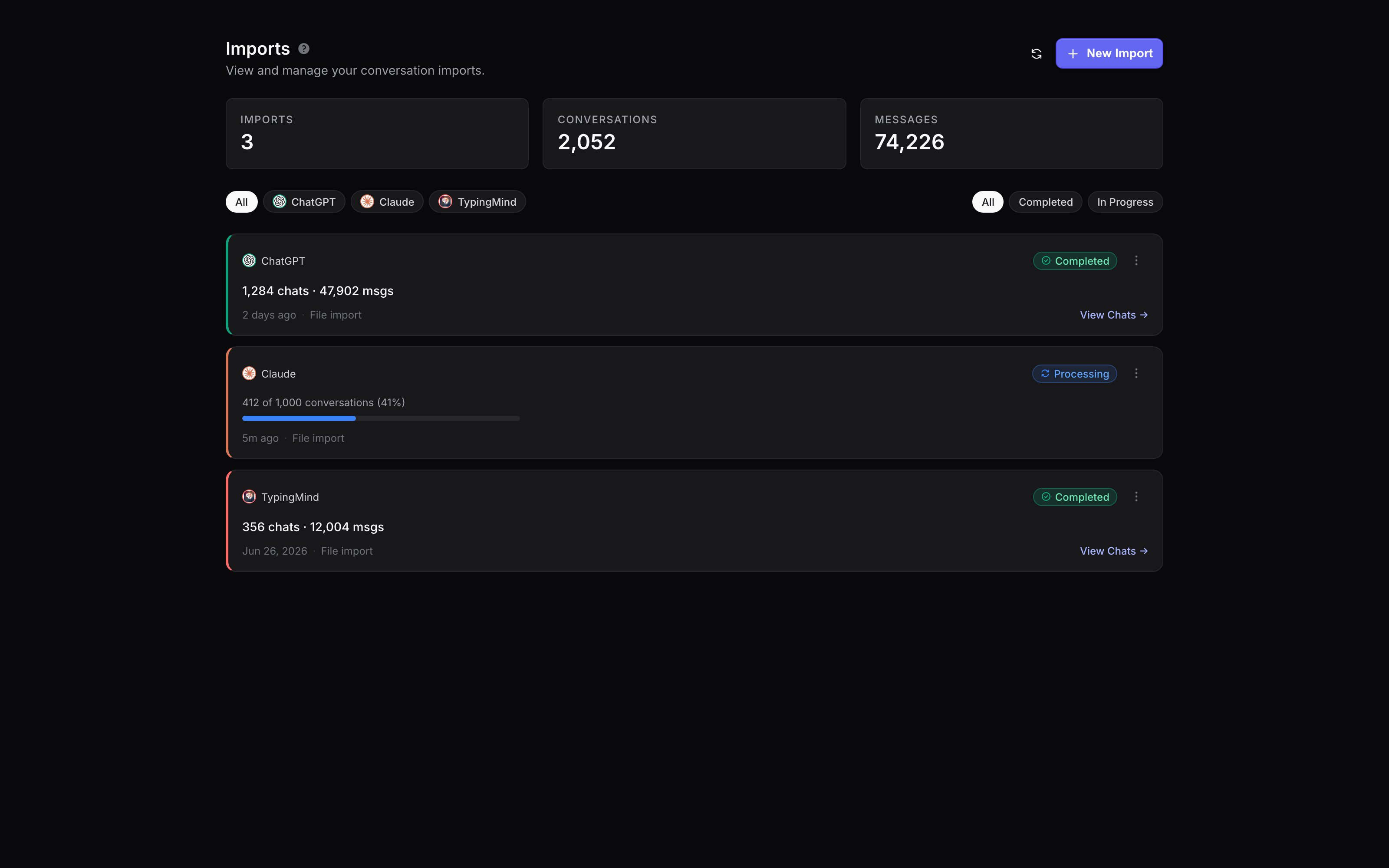Click the Claude import progress bar
Image resolution: width=1389 pixels, height=868 pixels.
point(381,418)
